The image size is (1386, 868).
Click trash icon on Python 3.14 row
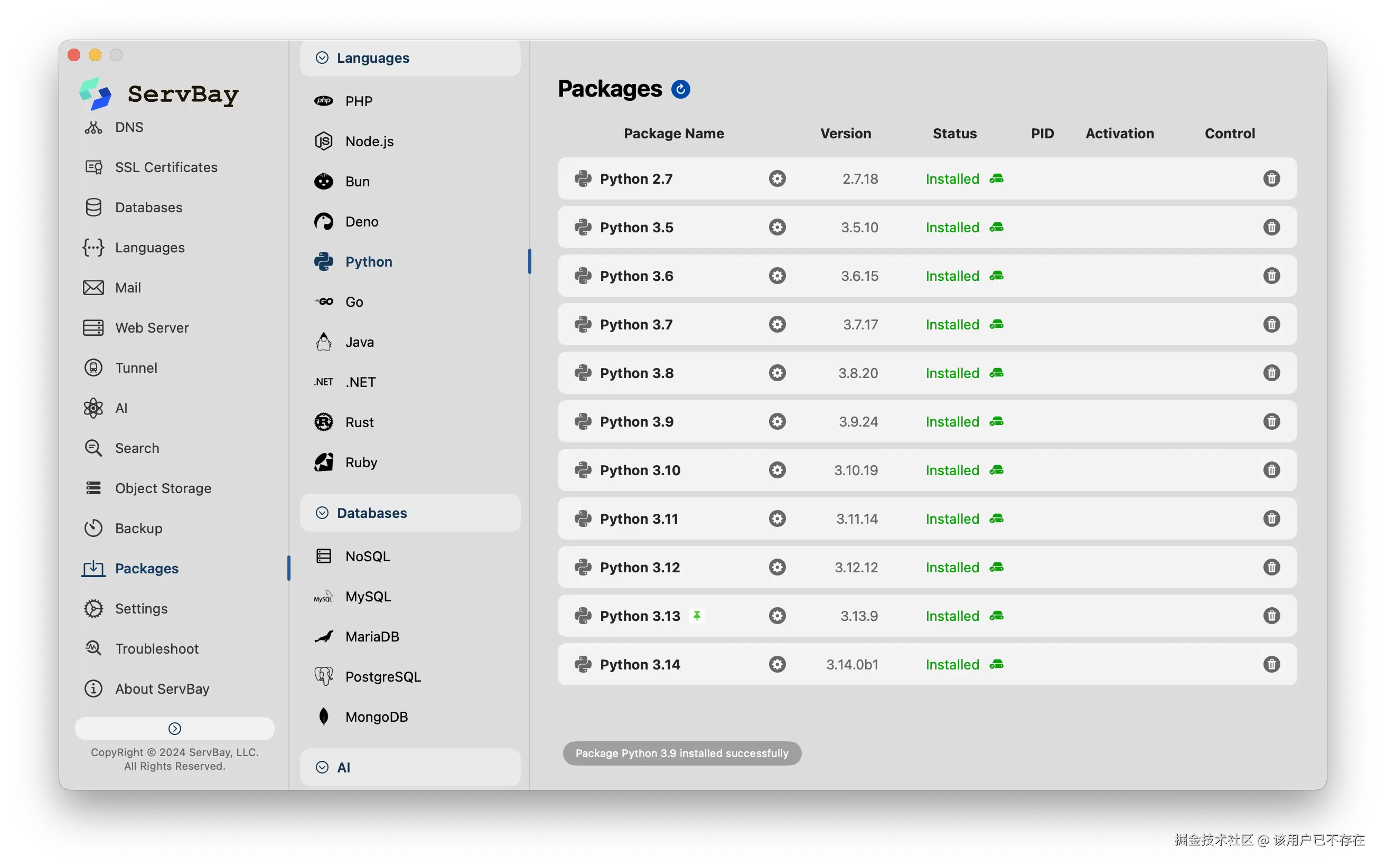coord(1271,664)
